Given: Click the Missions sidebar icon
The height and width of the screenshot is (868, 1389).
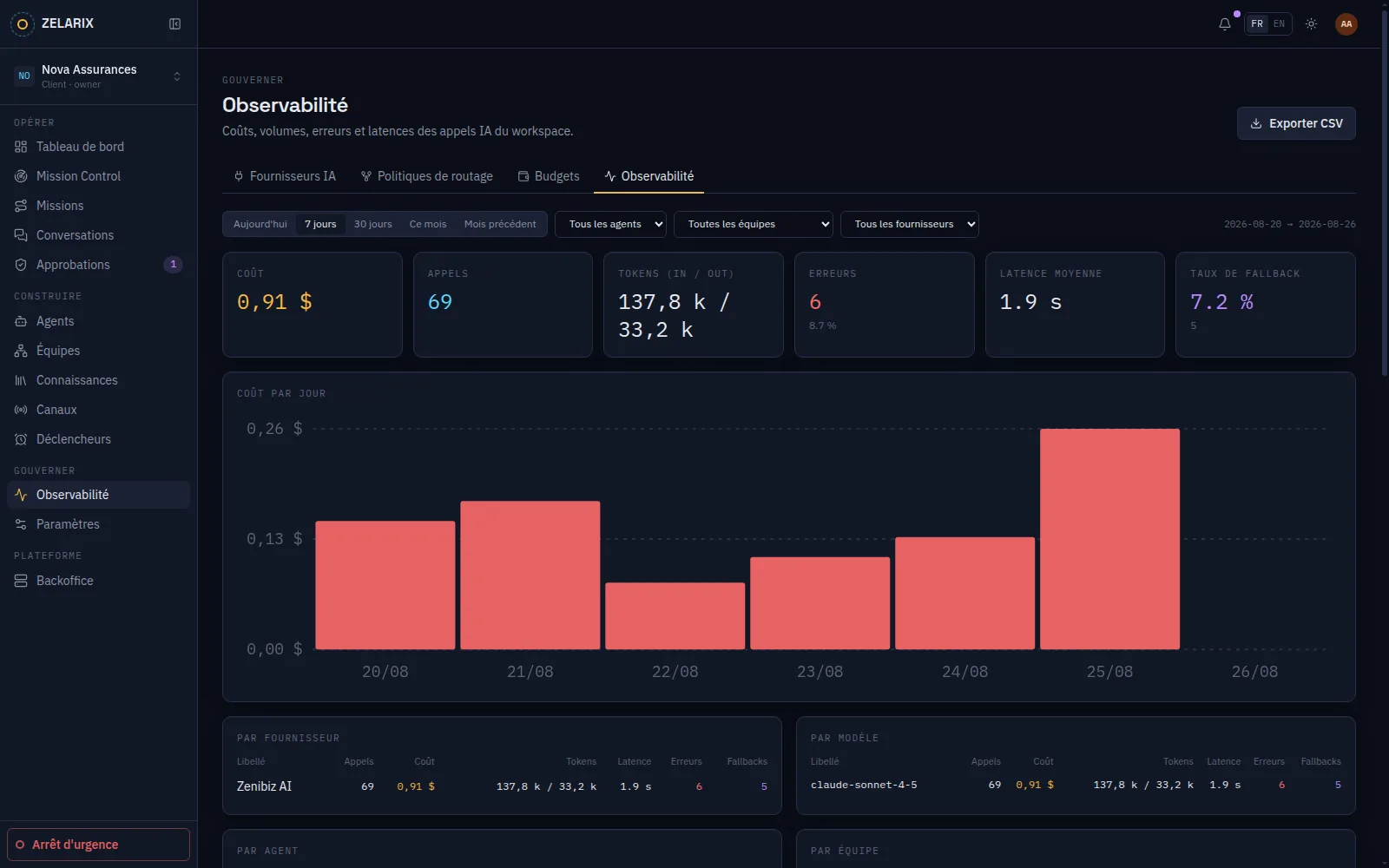Looking at the screenshot, I should coord(21,206).
